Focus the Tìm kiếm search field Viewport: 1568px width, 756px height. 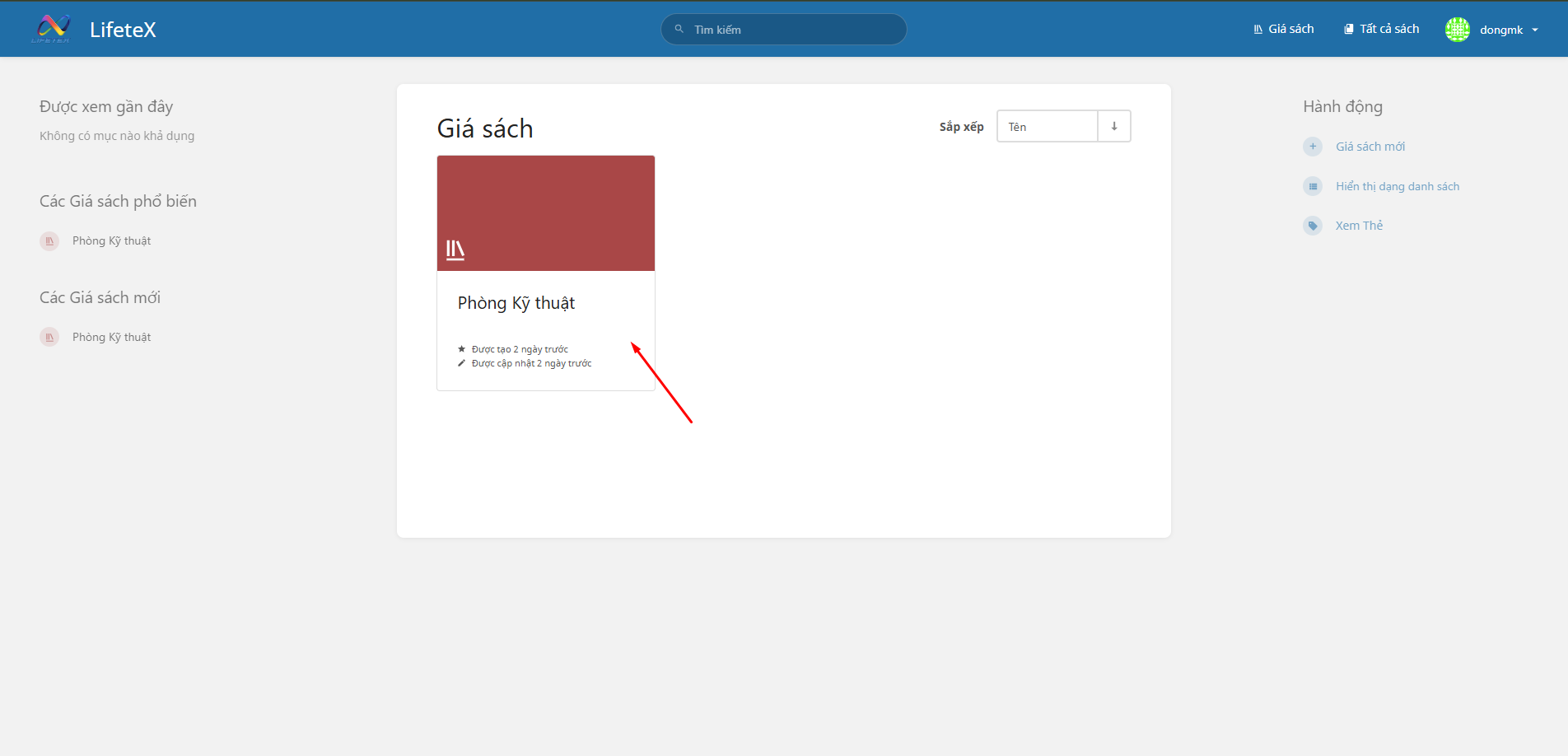coord(791,30)
